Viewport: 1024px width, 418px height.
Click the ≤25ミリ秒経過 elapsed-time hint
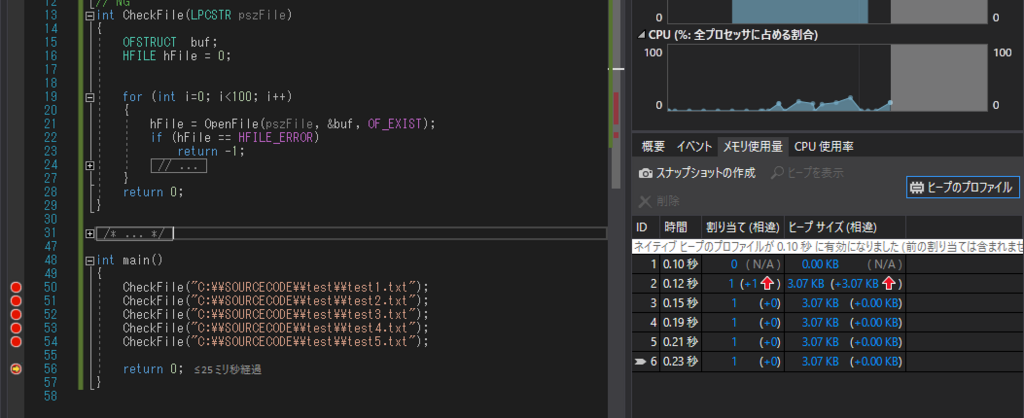[x=228, y=370]
